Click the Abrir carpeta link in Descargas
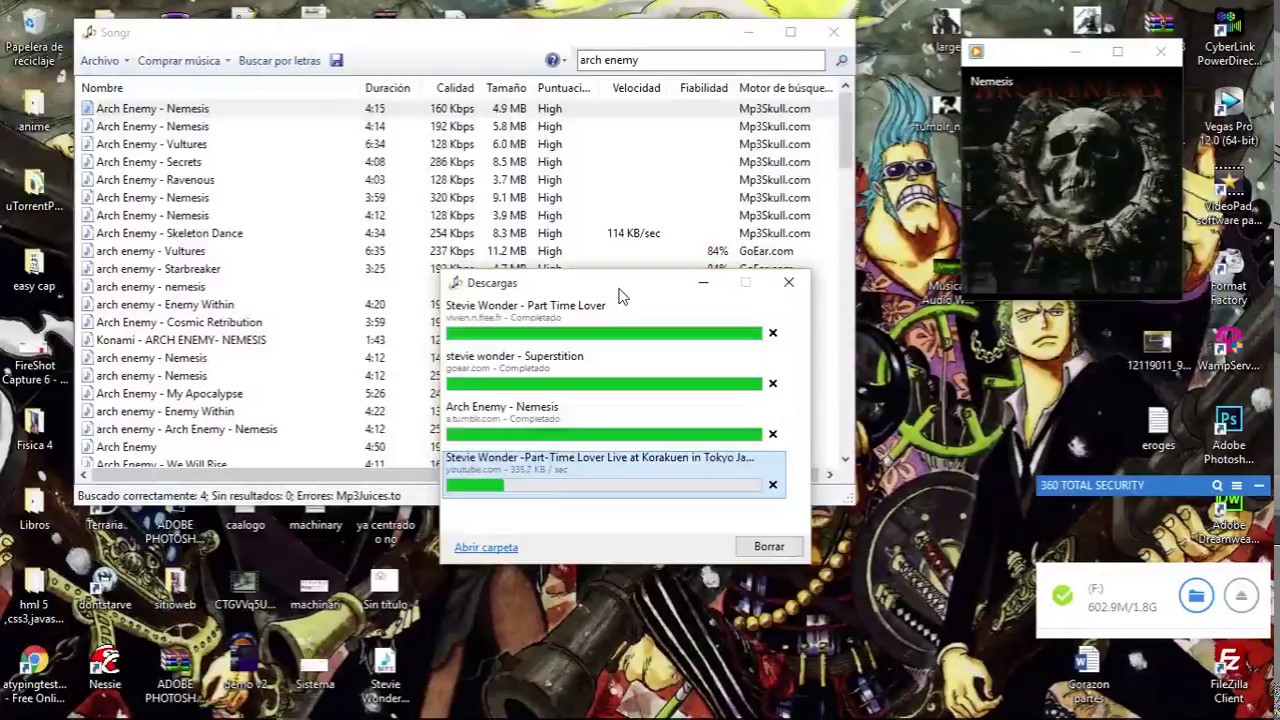The image size is (1280, 720). (x=486, y=548)
